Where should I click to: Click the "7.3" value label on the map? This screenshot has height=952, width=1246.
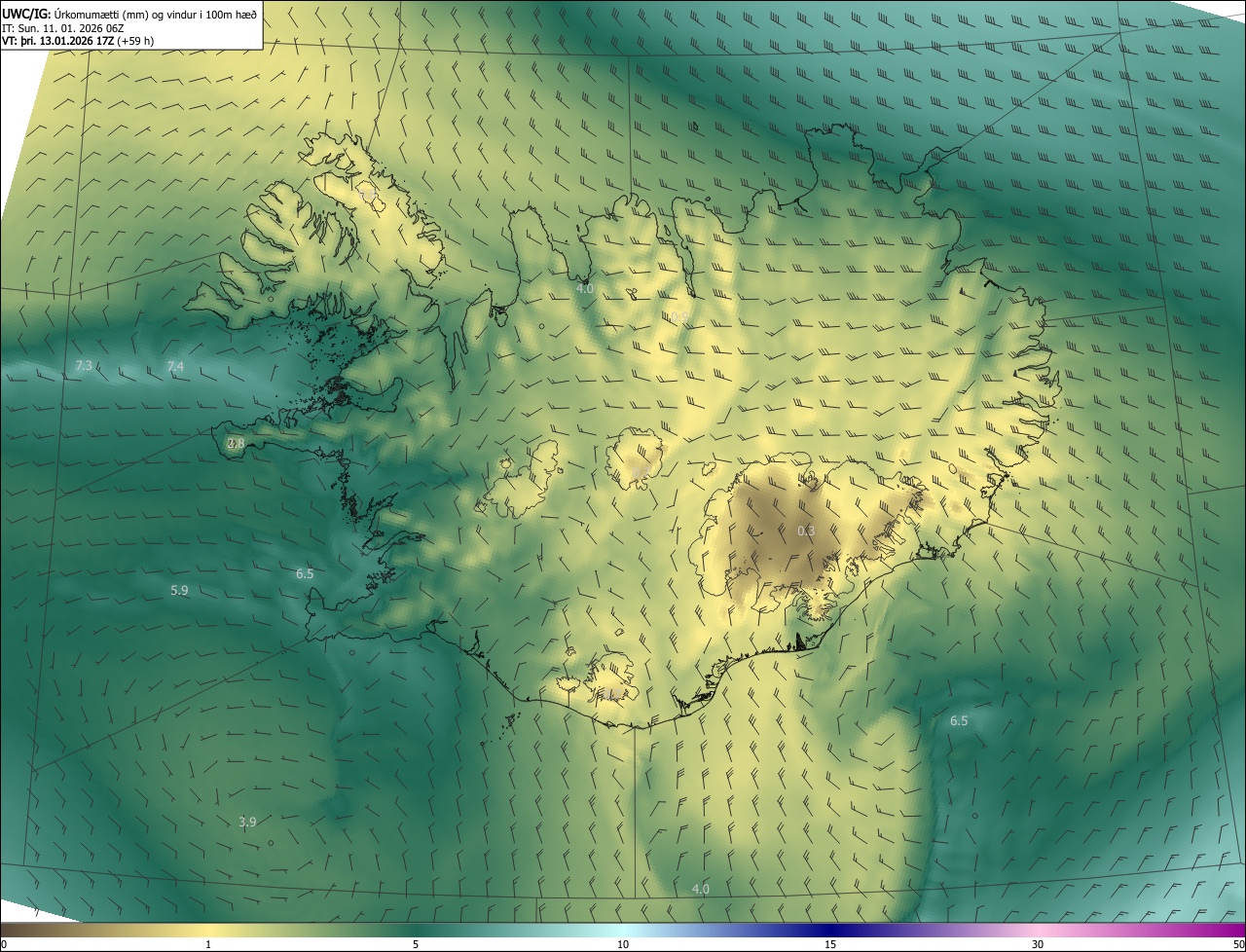coord(84,366)
